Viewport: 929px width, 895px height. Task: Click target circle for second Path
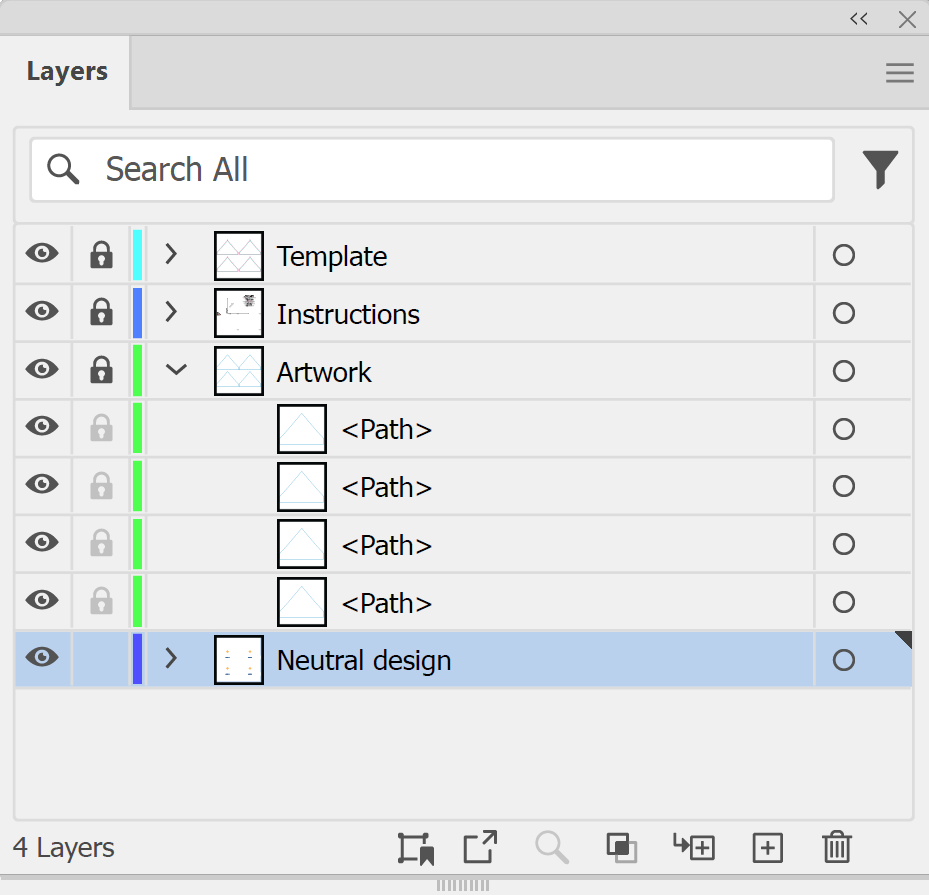tap(843, 486)
